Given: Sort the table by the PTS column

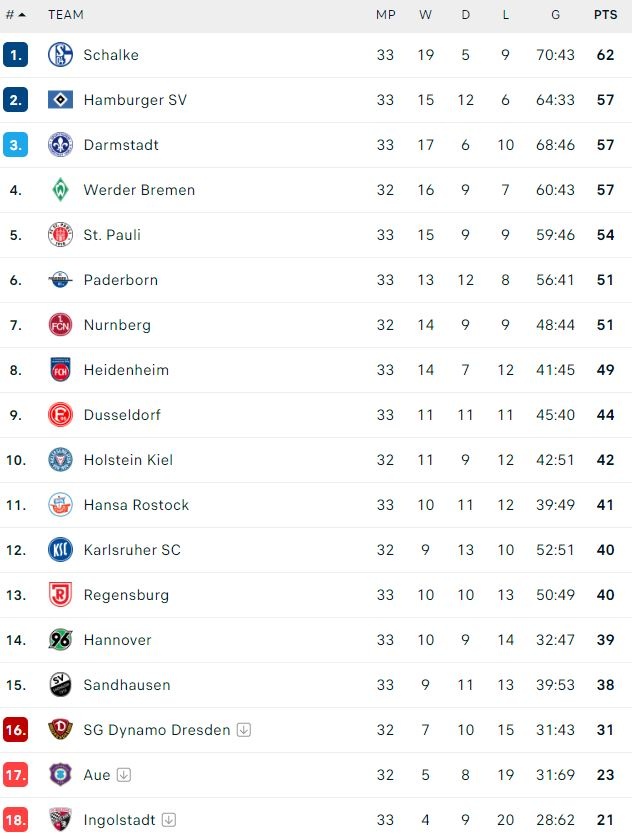Looking at the screenshot, I should point(605,15).
